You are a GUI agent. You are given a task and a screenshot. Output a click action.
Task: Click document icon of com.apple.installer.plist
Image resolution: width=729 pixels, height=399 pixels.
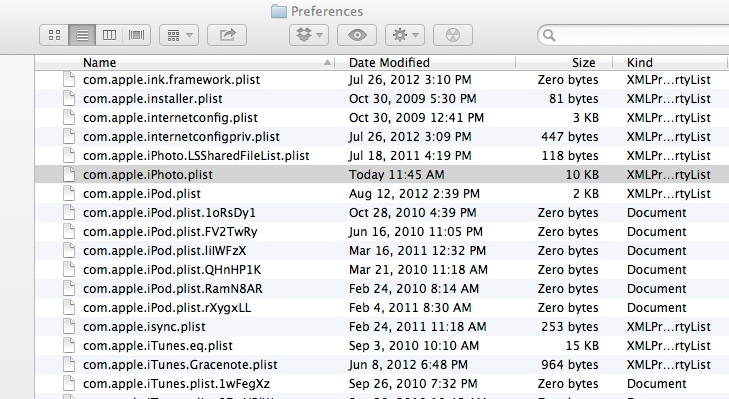(x=69, y=98)
